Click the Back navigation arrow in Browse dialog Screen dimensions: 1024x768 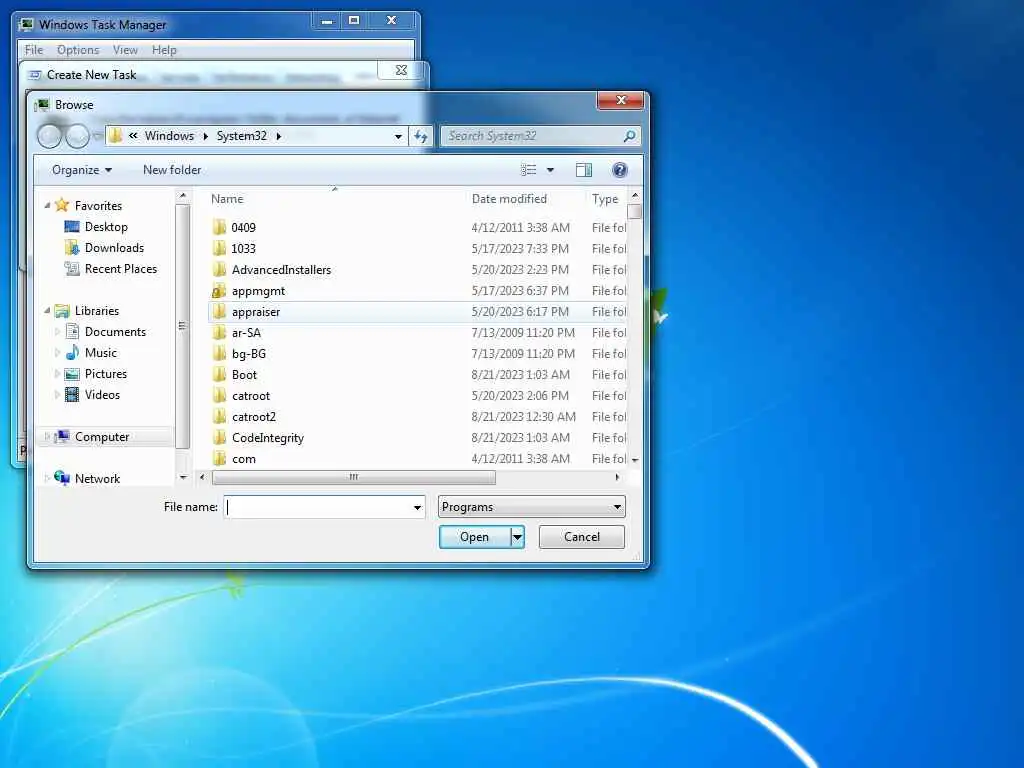49,136
